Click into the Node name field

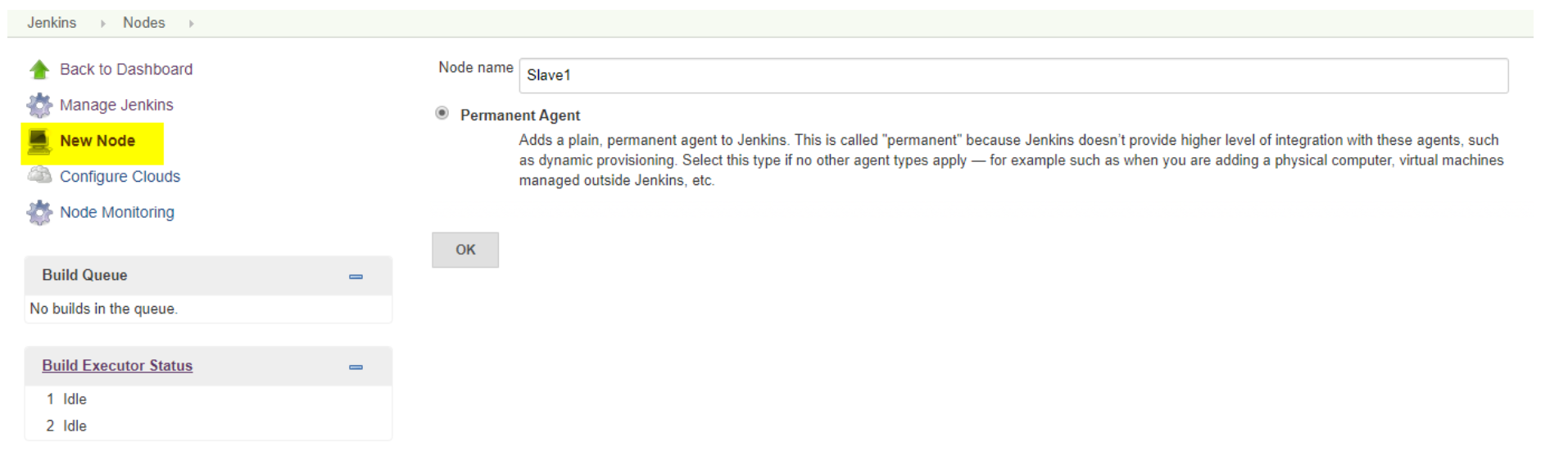1013,75
